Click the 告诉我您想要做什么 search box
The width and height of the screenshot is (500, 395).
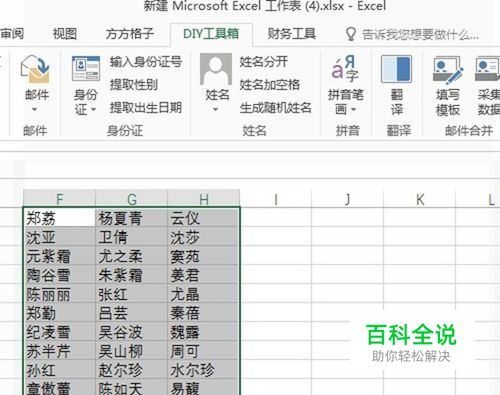(x=420, y=34)
